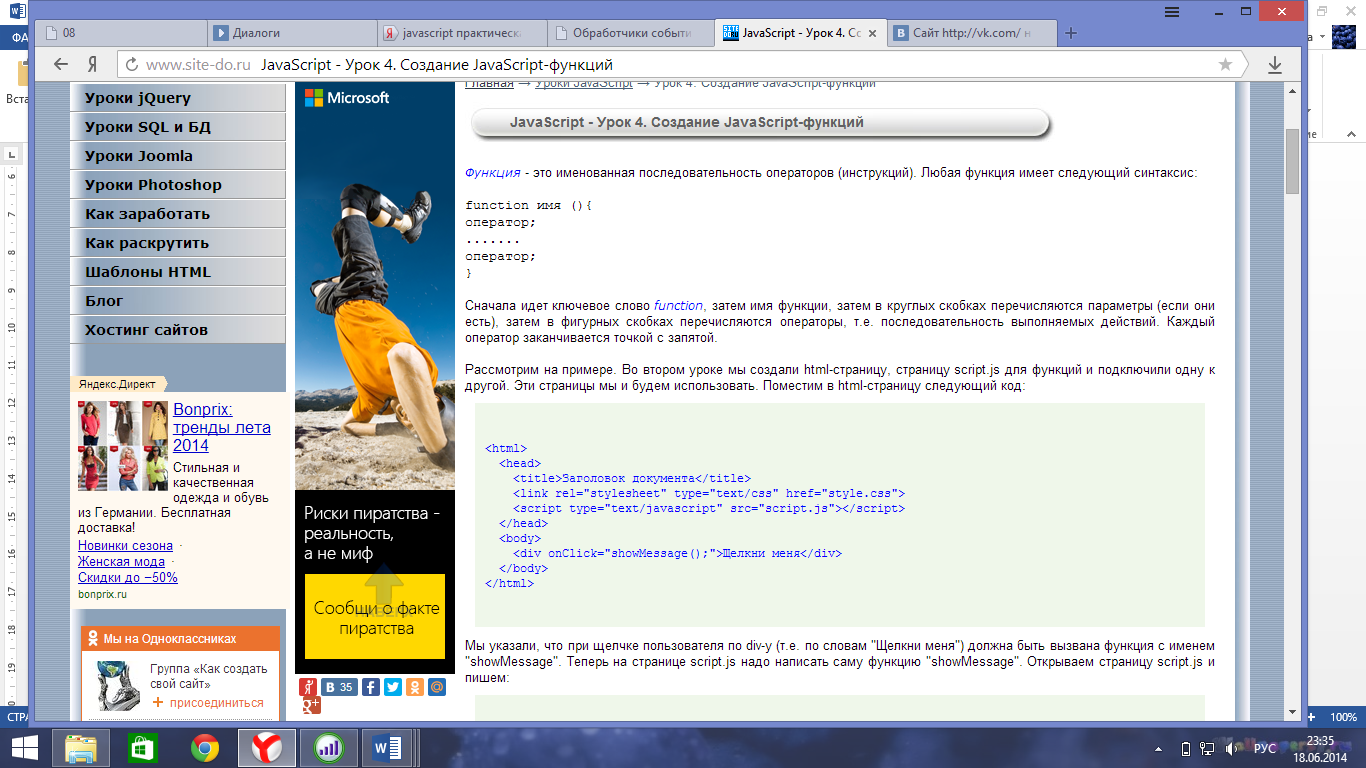
Task: Open the Как раскрутить menu item
Action: [x=177, y=243]
